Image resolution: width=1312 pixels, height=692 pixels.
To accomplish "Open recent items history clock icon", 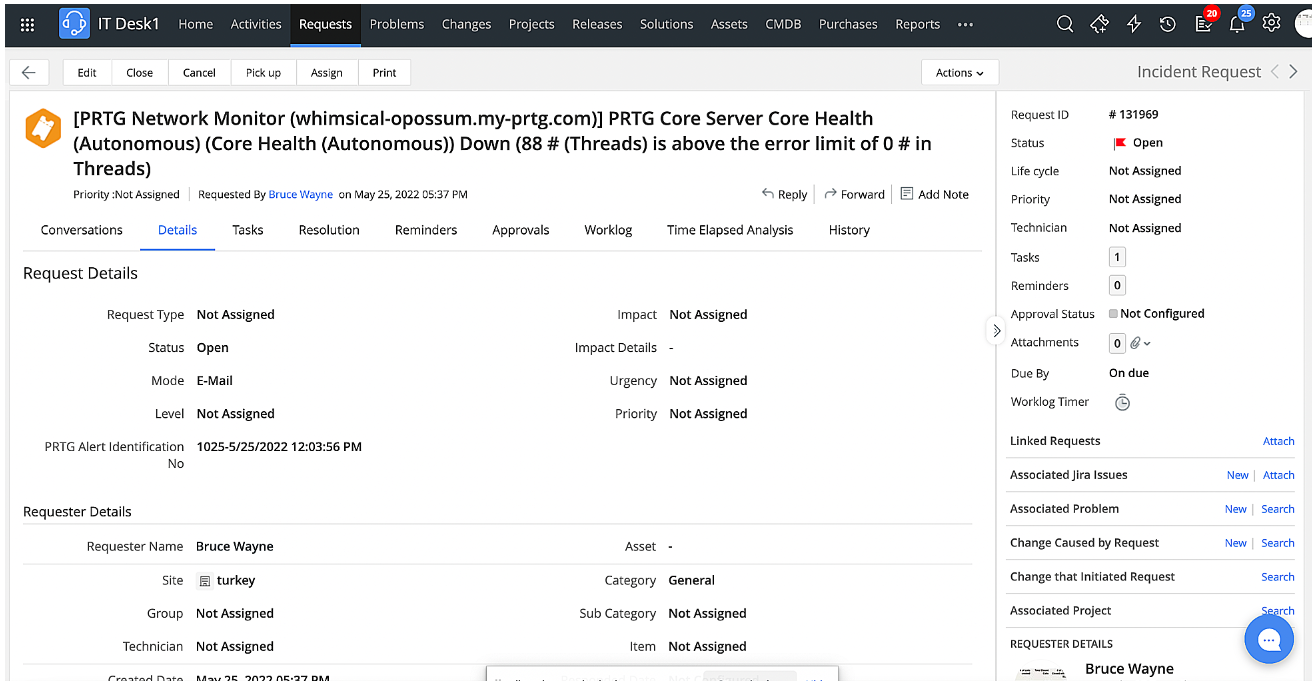I will 1168,24.
